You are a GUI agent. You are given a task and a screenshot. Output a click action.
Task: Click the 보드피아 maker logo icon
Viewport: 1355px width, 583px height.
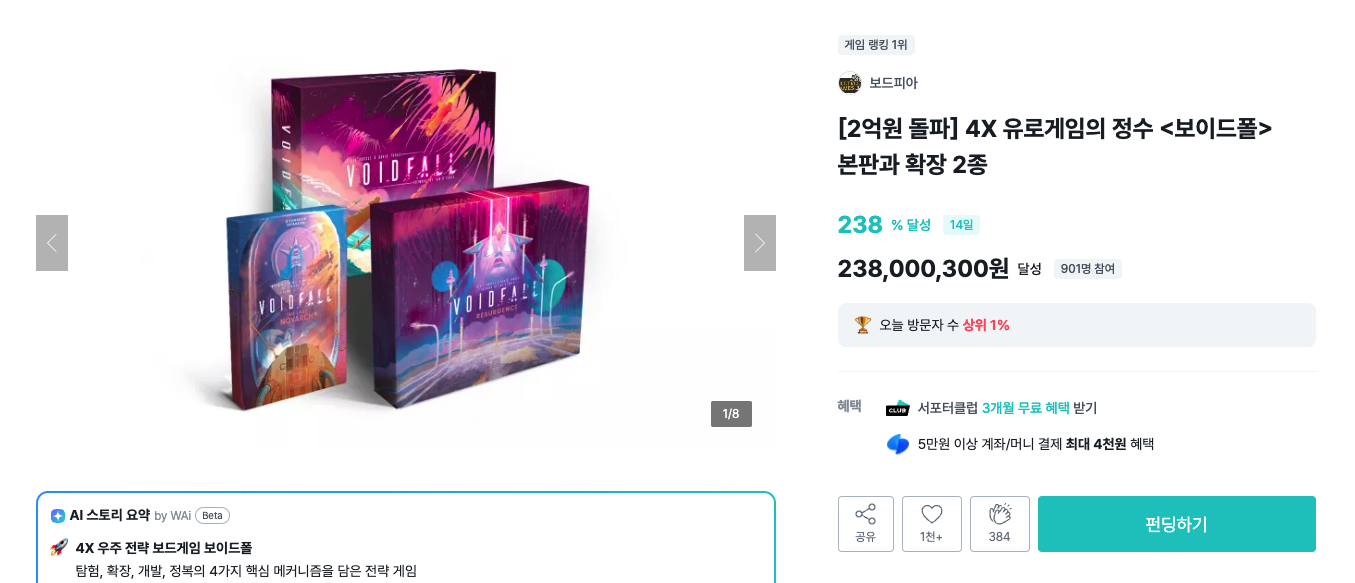pyautogui.click(x=850, y=83)
